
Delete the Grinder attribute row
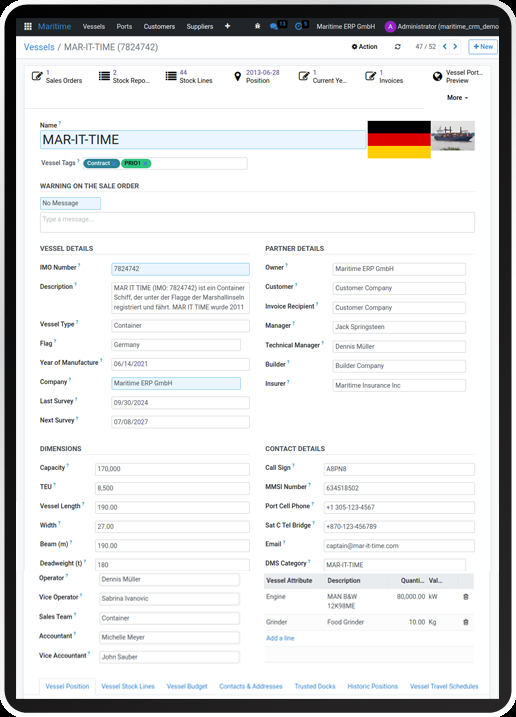point(466,622)
